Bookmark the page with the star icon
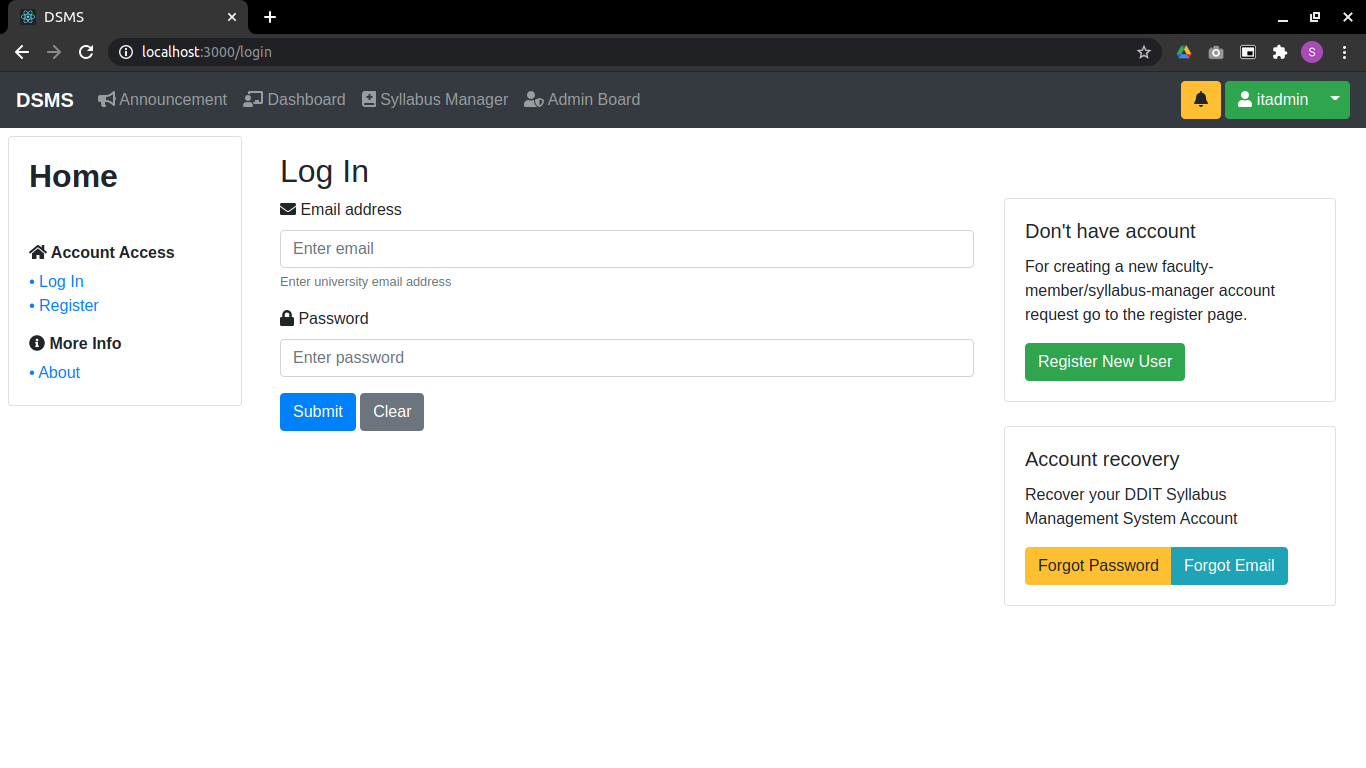The width and height of the screenshot is (1366, 768). (x=1143, y=52)
